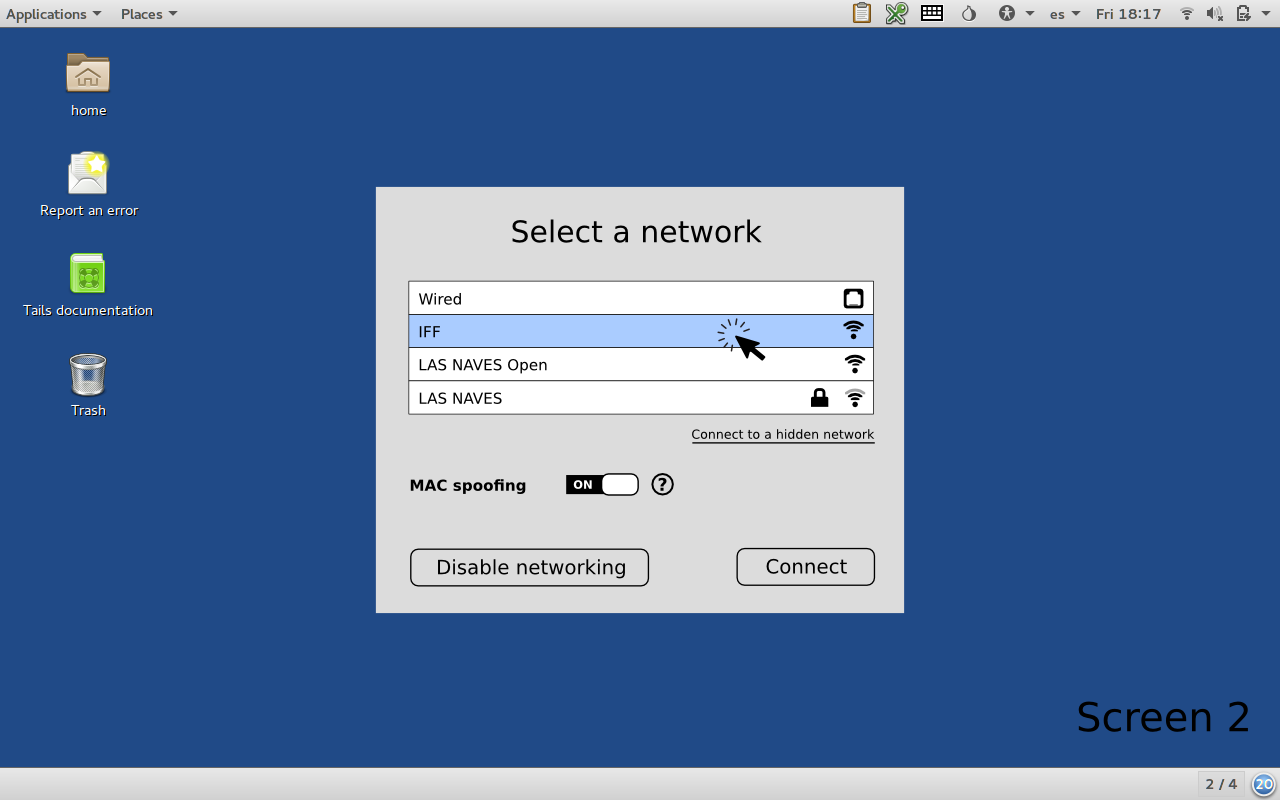Open the password keys applet in top panel

tap(896, 14)
